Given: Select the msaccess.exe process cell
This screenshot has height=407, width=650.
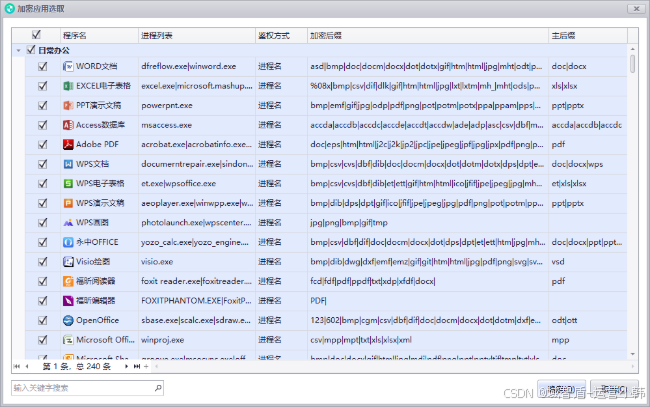Looking at the screenshot, I should [197, 125].
